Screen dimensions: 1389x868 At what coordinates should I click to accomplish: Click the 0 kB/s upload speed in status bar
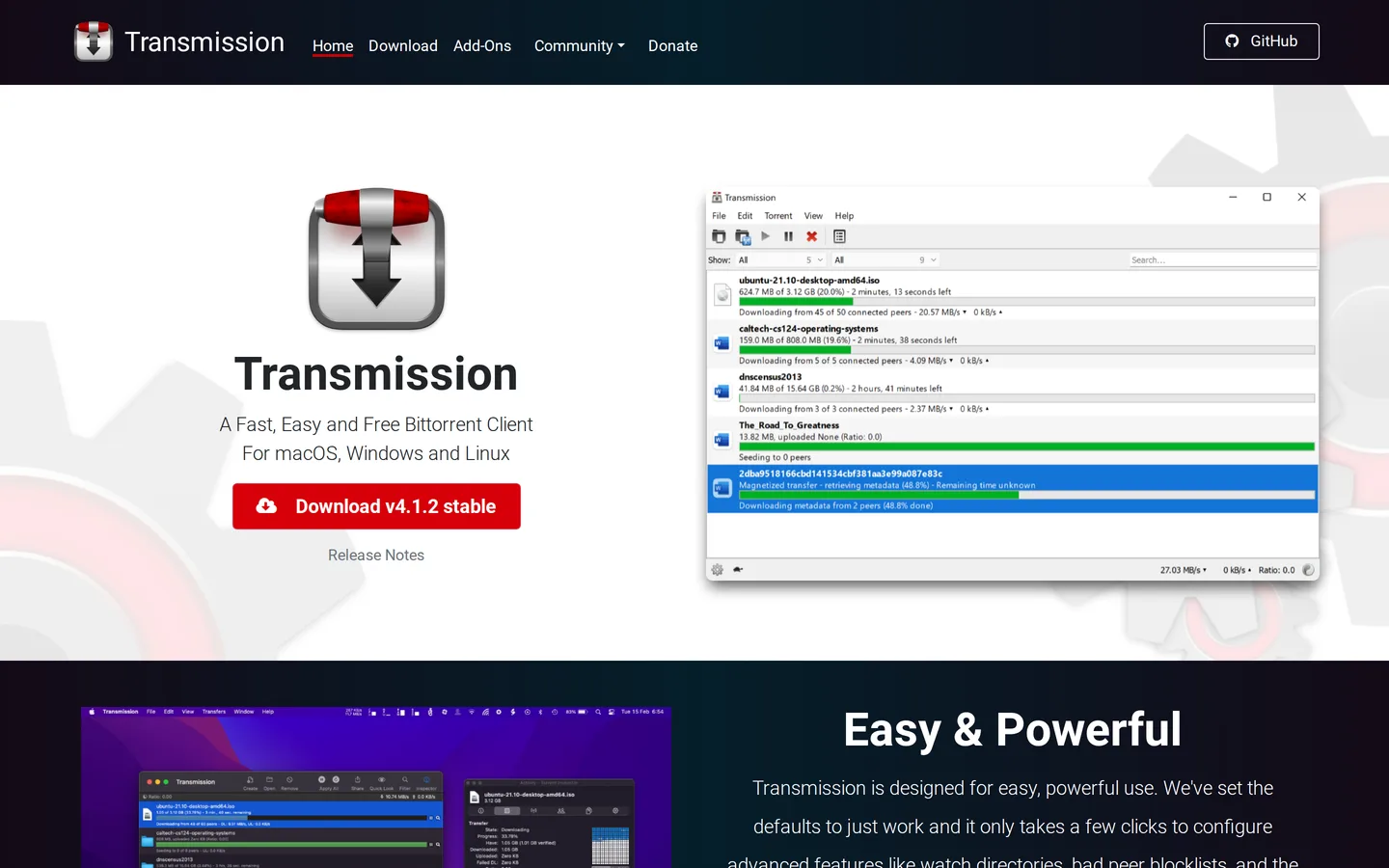1238,570
